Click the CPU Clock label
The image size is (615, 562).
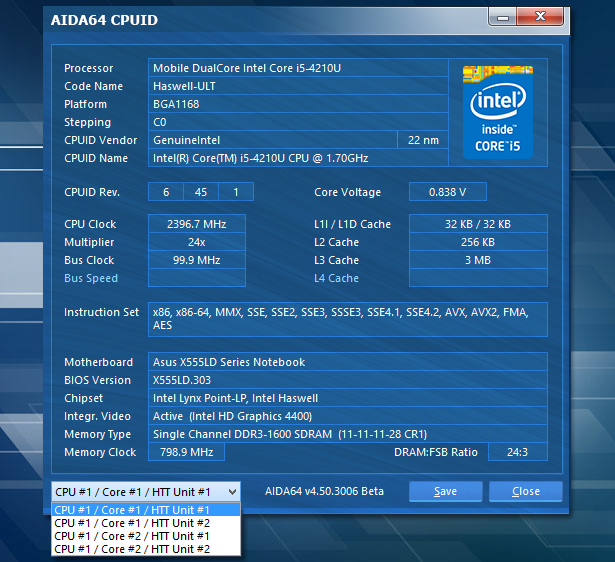(x=90, y=224)
